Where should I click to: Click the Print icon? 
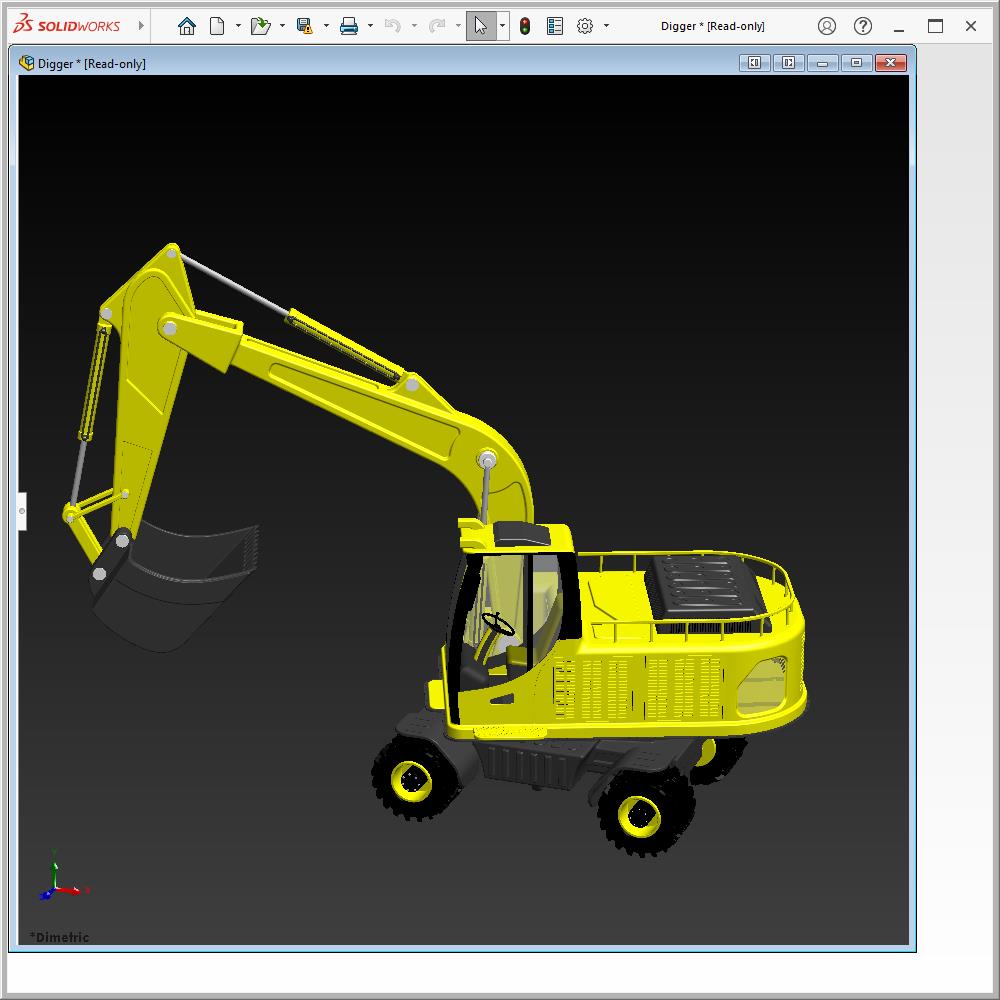(x=349, y=26)
